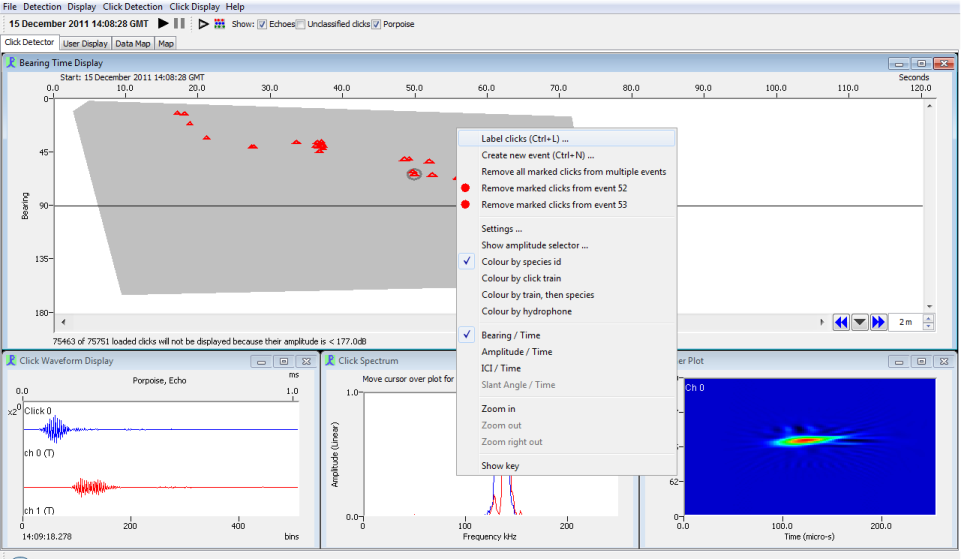
Task: Increase the time range with stepper up arrow
Action: [x=929, y=318]
